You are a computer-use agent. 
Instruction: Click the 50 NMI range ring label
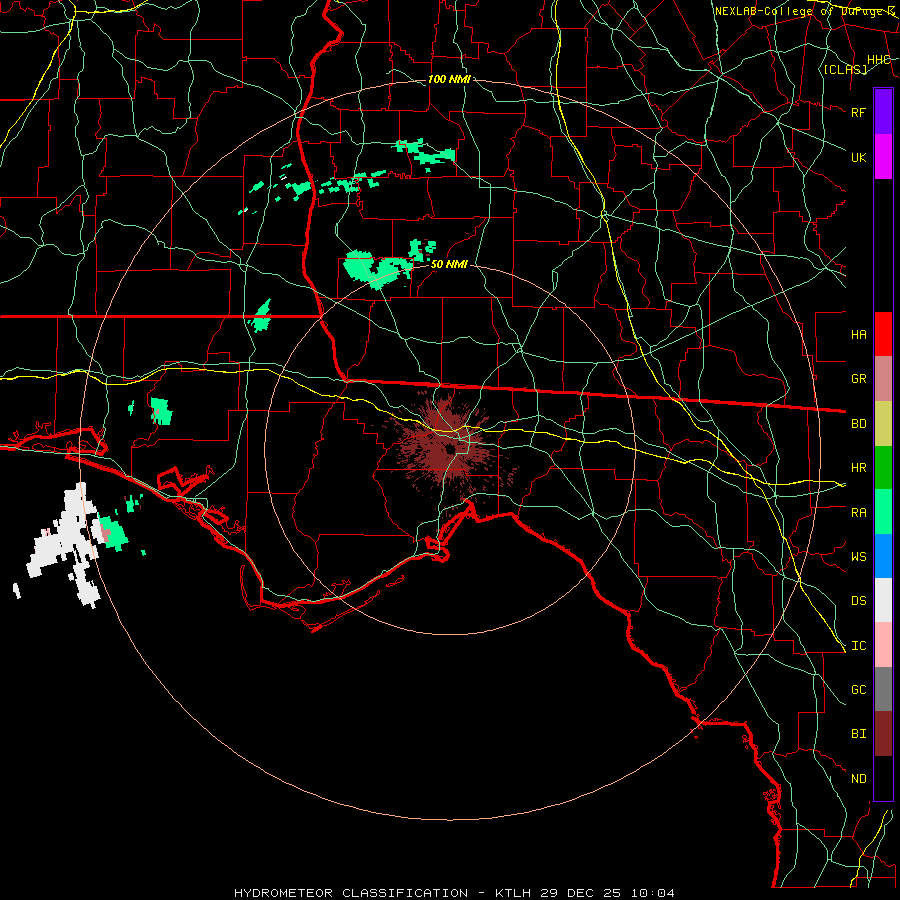coord(449,264)
